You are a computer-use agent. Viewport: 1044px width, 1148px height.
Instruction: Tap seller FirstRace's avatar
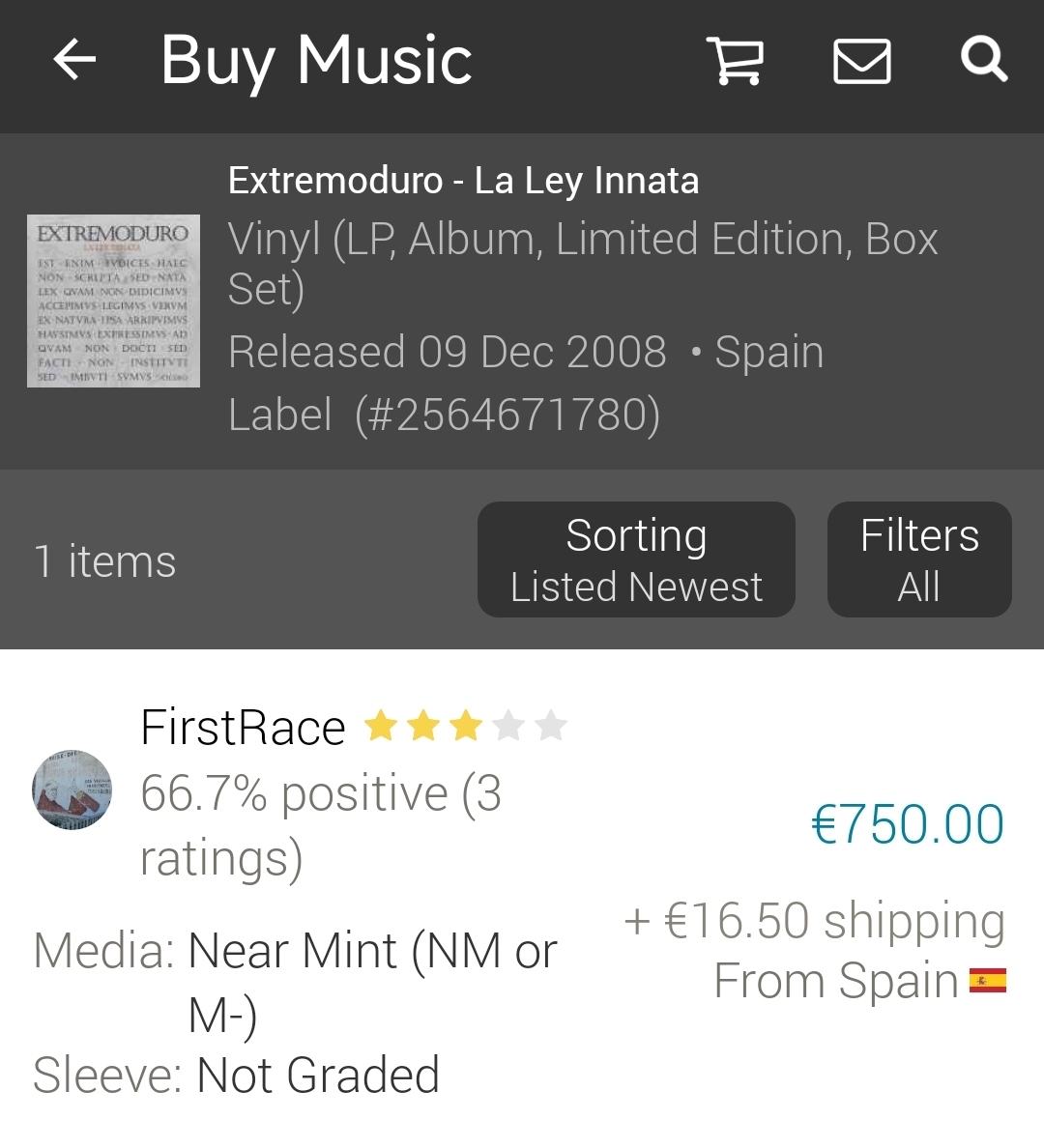72,789
